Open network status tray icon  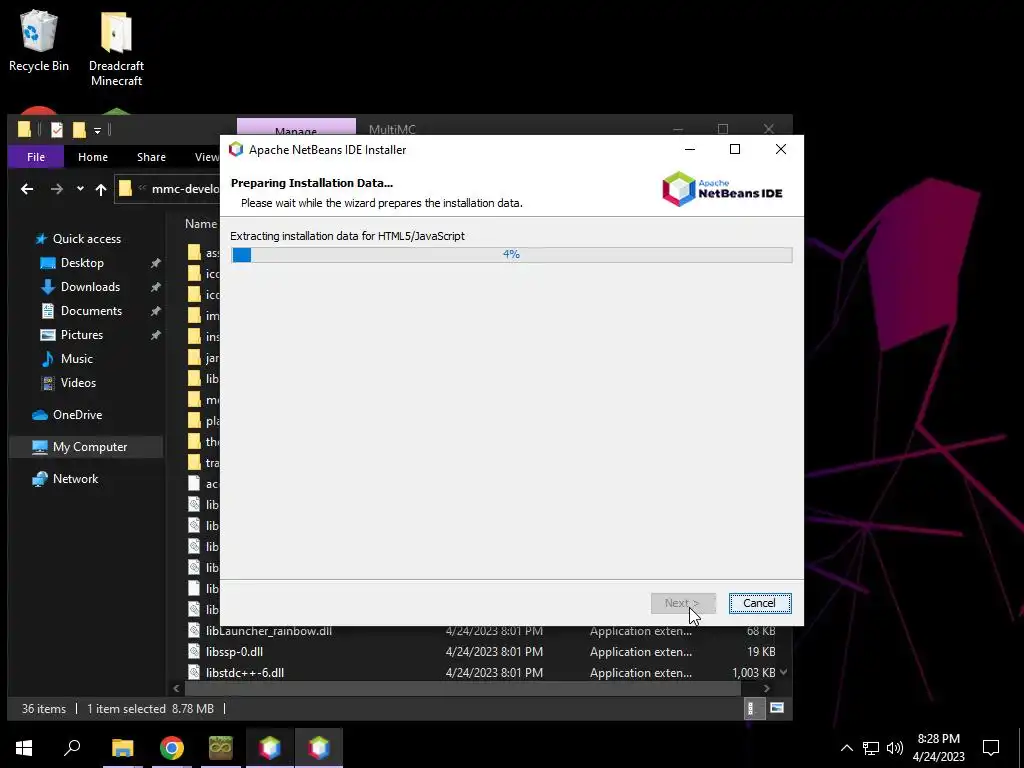coord(871,748)
